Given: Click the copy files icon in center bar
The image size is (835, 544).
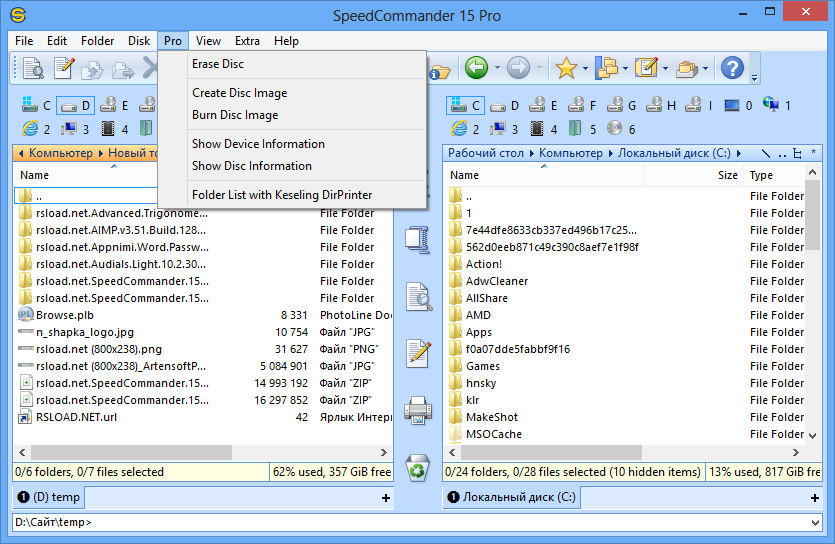Looking at the screenshot, I should point(417,240).
